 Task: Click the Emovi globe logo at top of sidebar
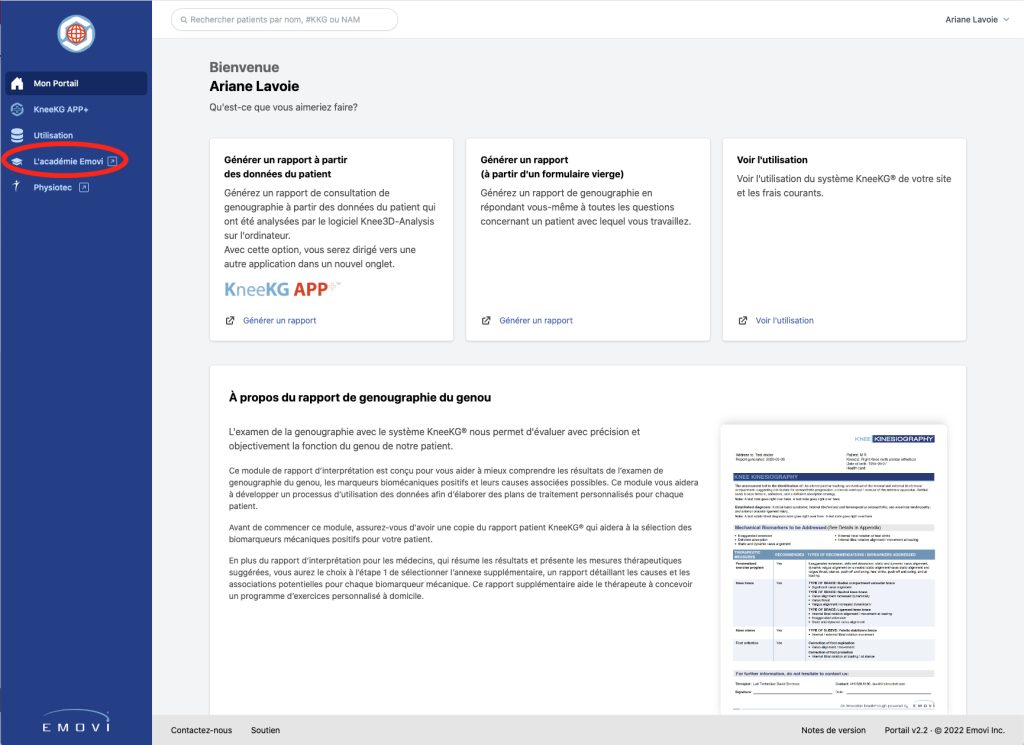pos(76,33)
